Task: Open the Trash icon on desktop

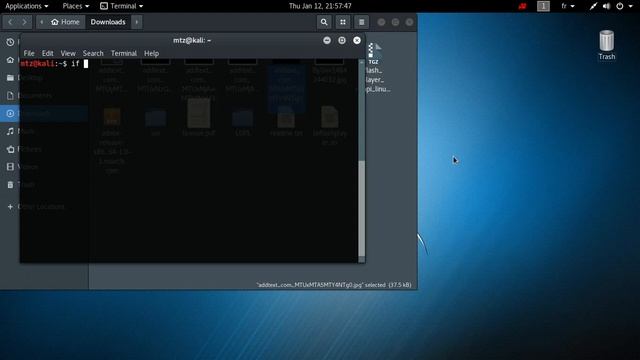Action: click(607, 45)
